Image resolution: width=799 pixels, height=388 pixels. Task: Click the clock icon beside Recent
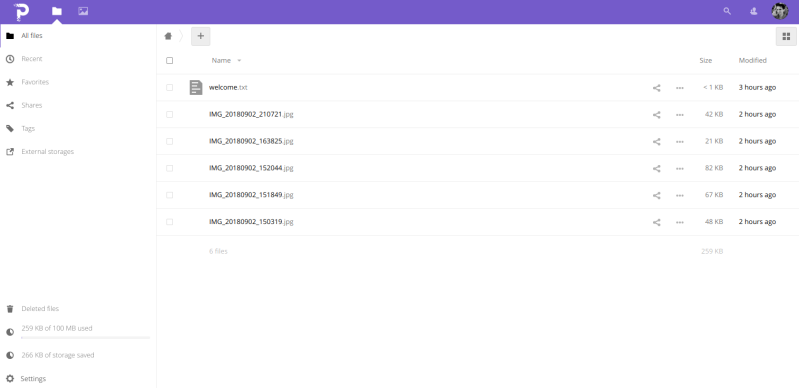coord(10,59)
